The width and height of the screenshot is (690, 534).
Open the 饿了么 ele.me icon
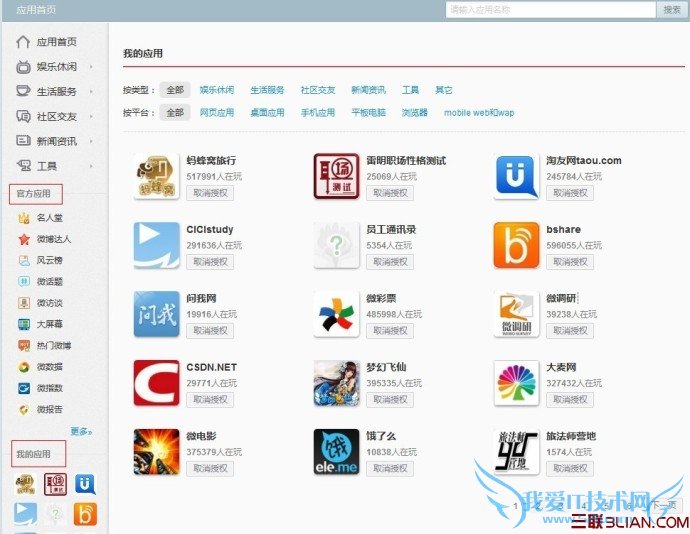[x=337, y=452]
